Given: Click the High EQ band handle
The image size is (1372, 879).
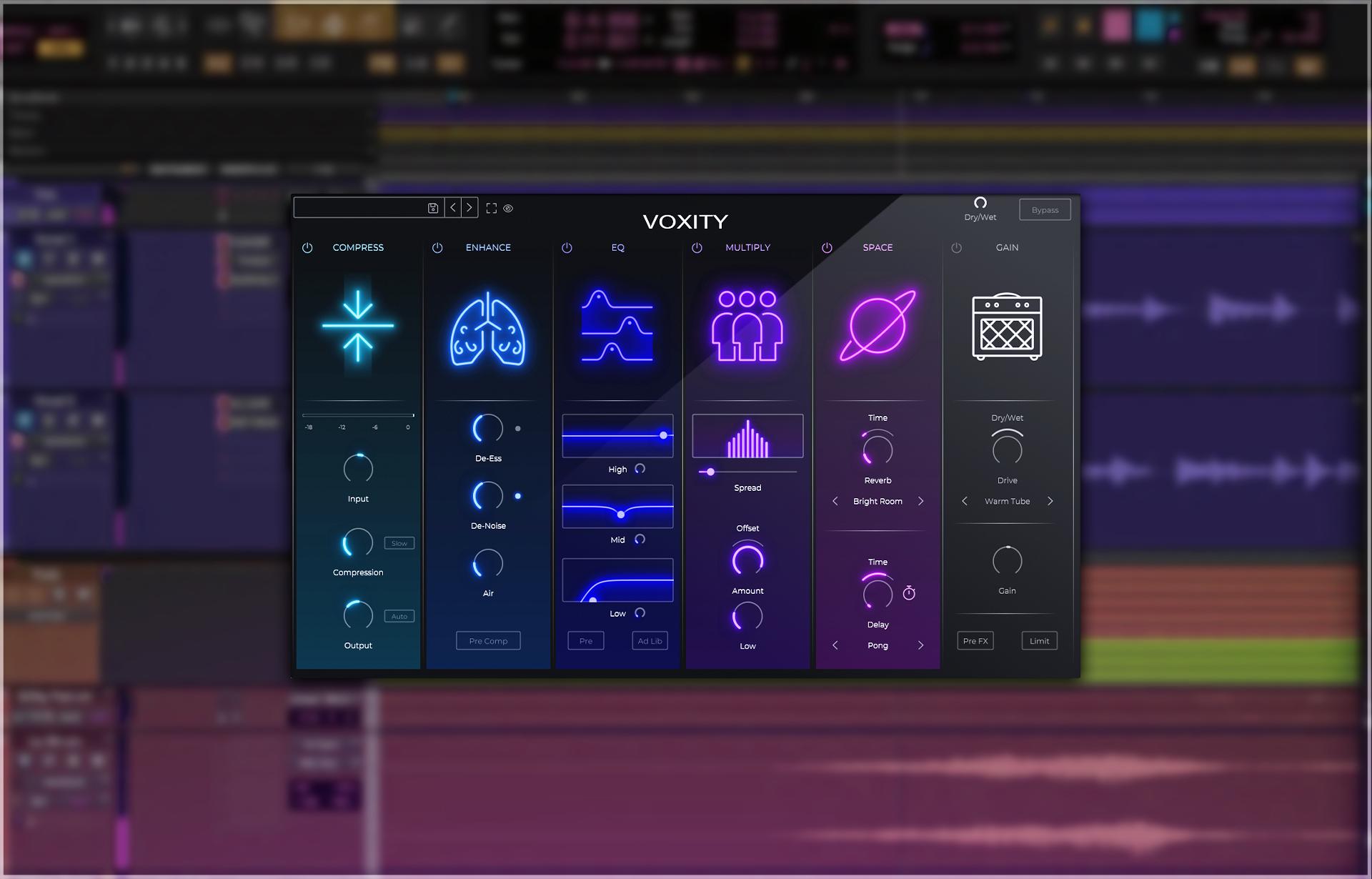Looking at the screenshot, I should [663, 435].
